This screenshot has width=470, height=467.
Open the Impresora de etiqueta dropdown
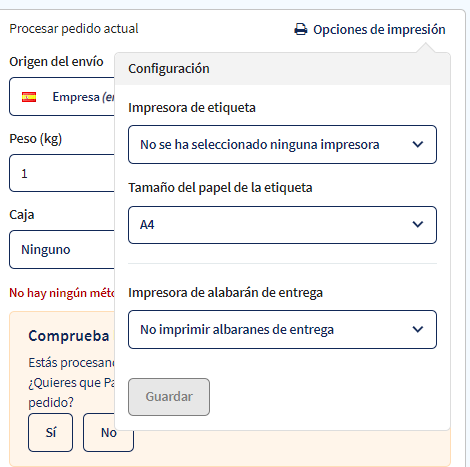coord(282,144)
